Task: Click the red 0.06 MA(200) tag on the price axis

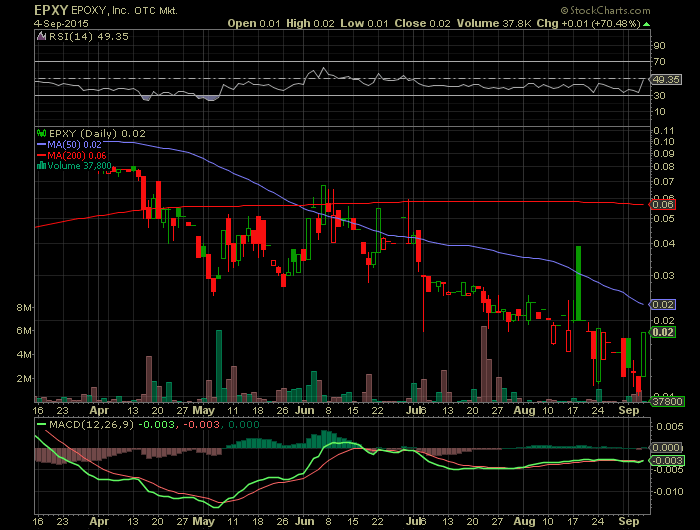Action: [663, 204]
